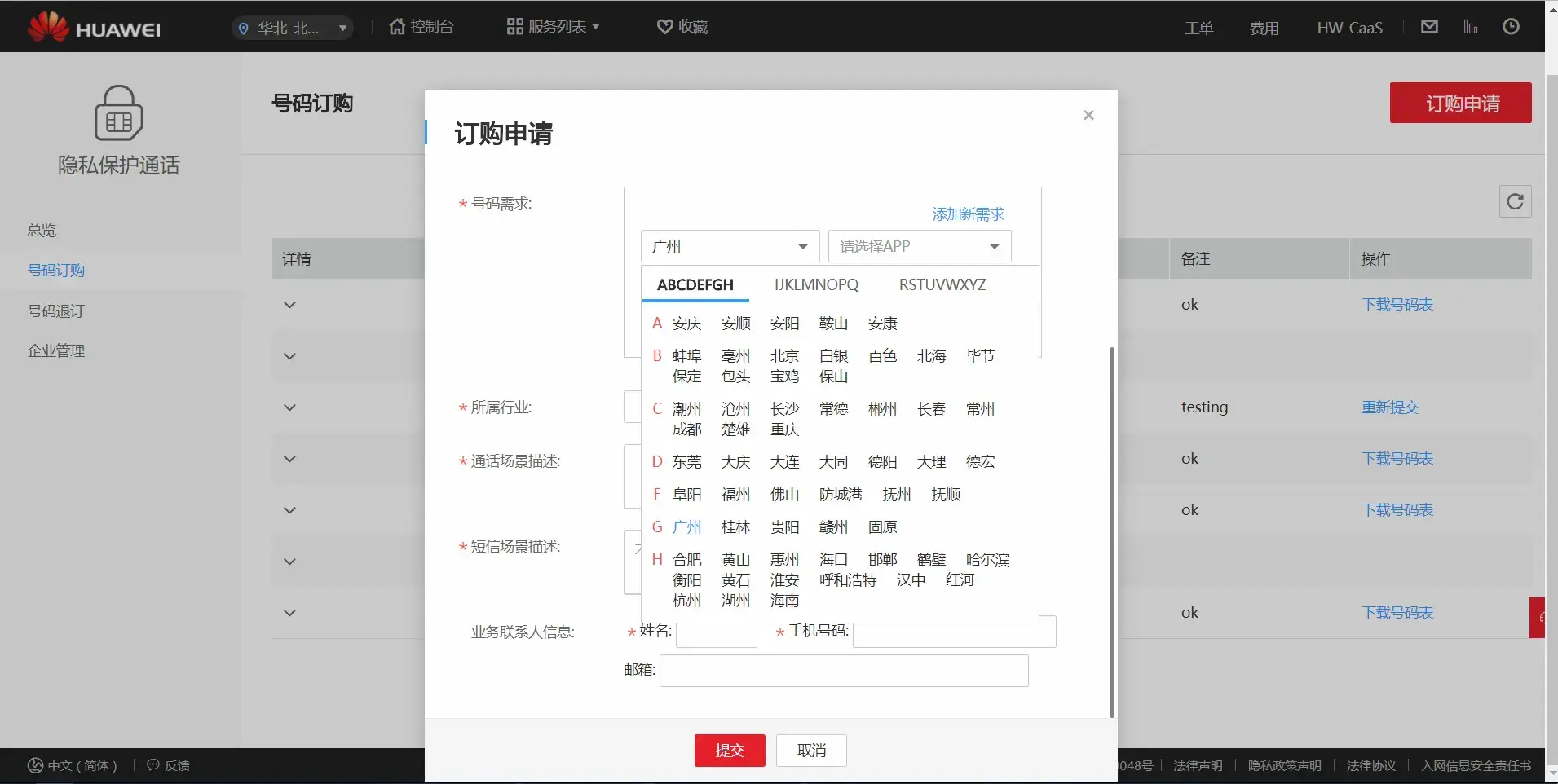Open the 请选择APP dropdown

pos(919,246)
